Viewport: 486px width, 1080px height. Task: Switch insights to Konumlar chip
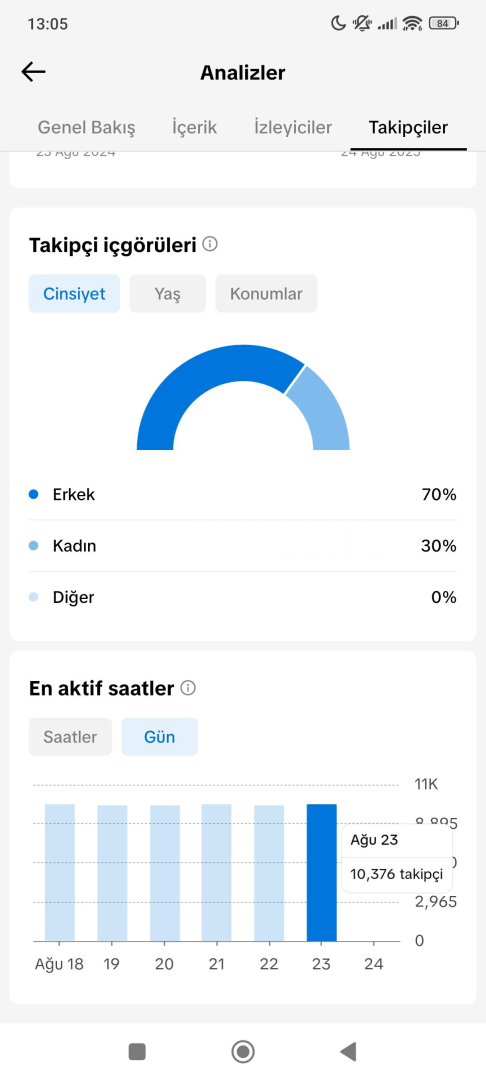pos(266,293)
